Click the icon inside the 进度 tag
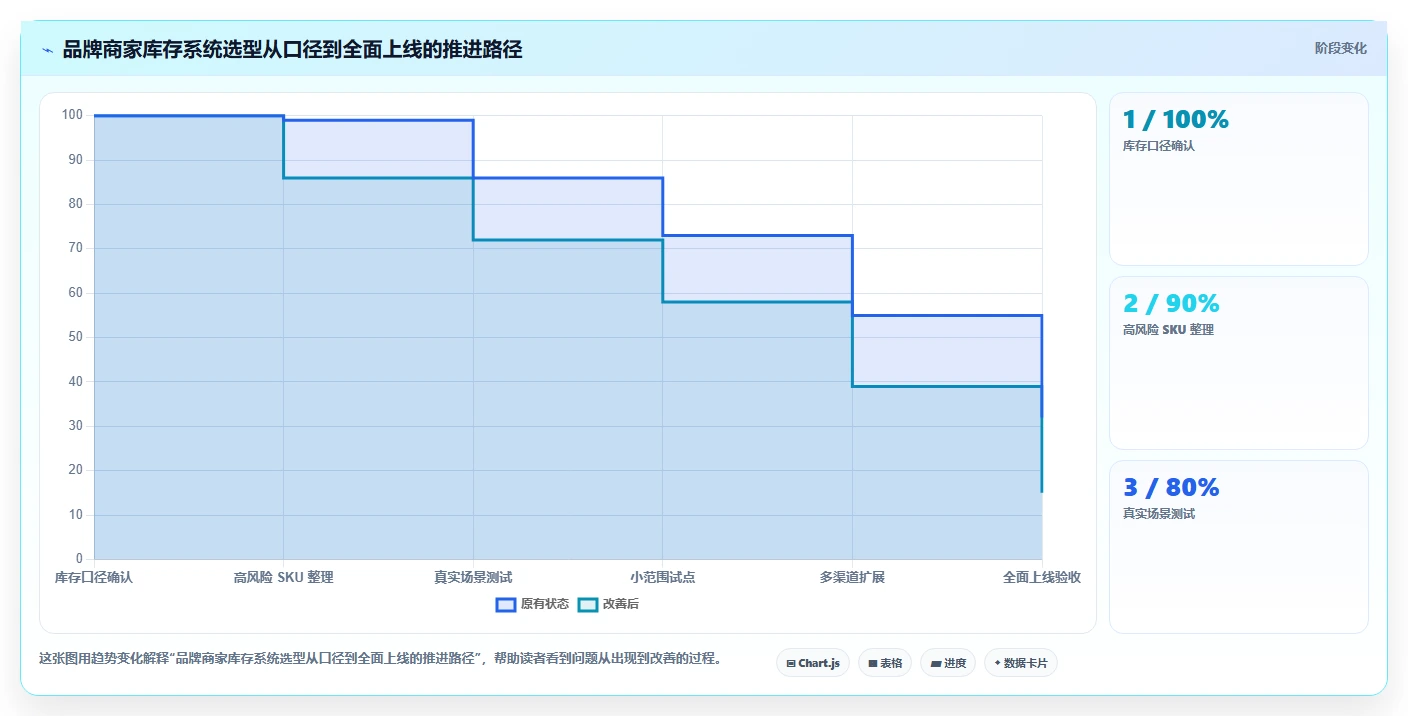Screen dimensions: 1408x716 point(936,663)
